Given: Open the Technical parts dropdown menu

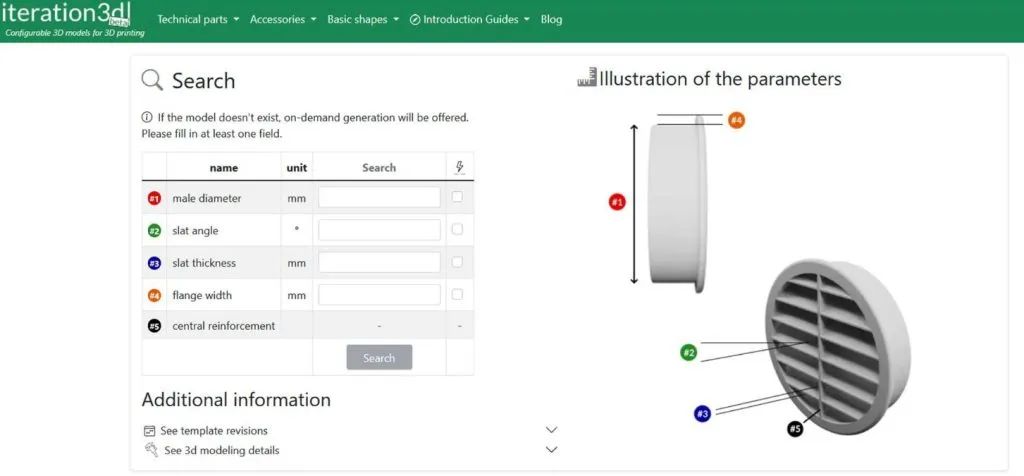Looking at the screenshot, I should click(x=198, y=19).
